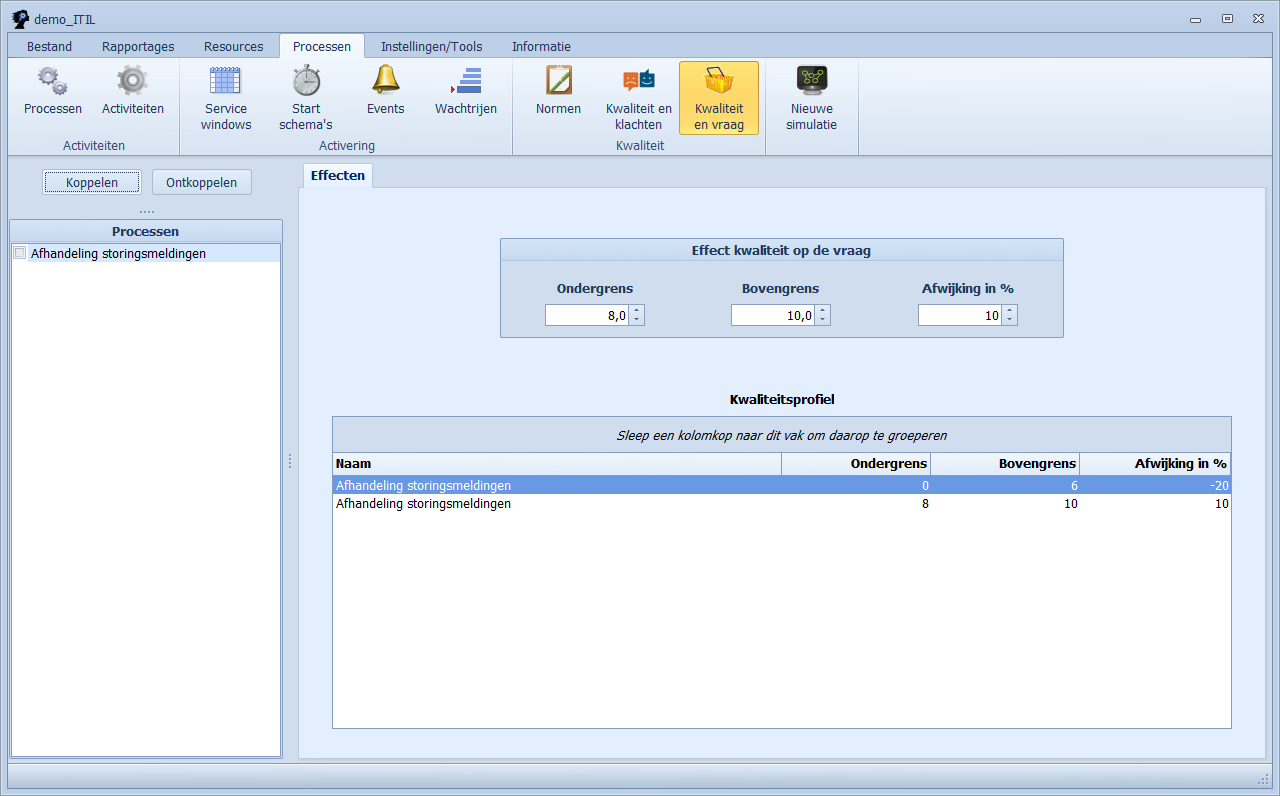This screenshot has width=1280, height=796.
Task: Start Nieuwe simulatie monitor icon
Action: 812,80
